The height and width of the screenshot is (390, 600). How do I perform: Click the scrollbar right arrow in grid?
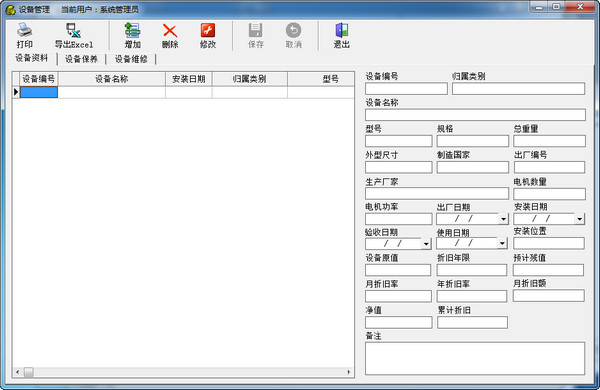point(349,372)
